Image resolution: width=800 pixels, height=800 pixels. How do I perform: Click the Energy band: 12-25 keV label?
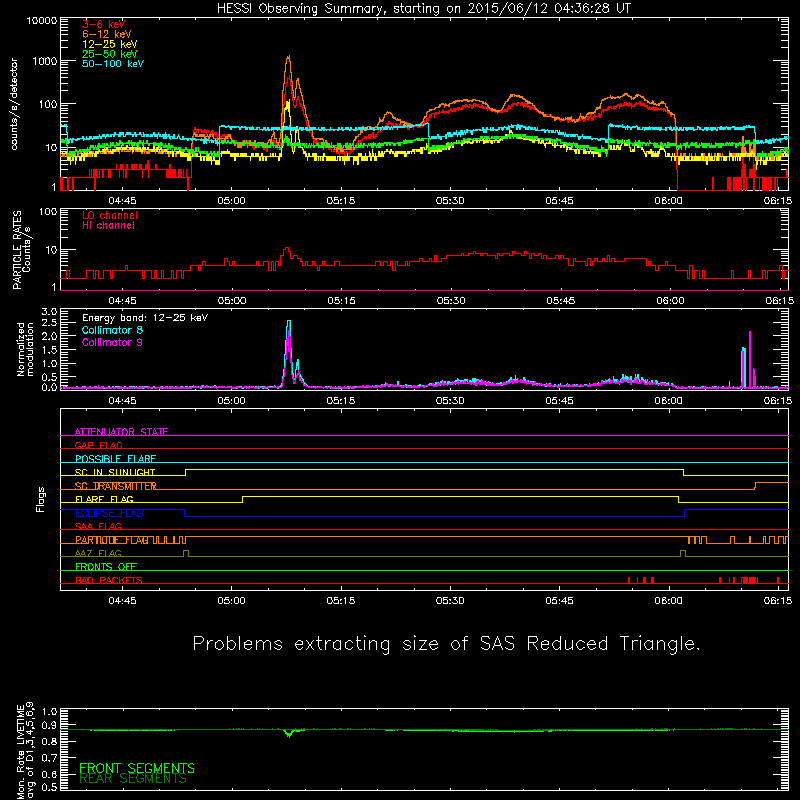click(x=145, y=318)
